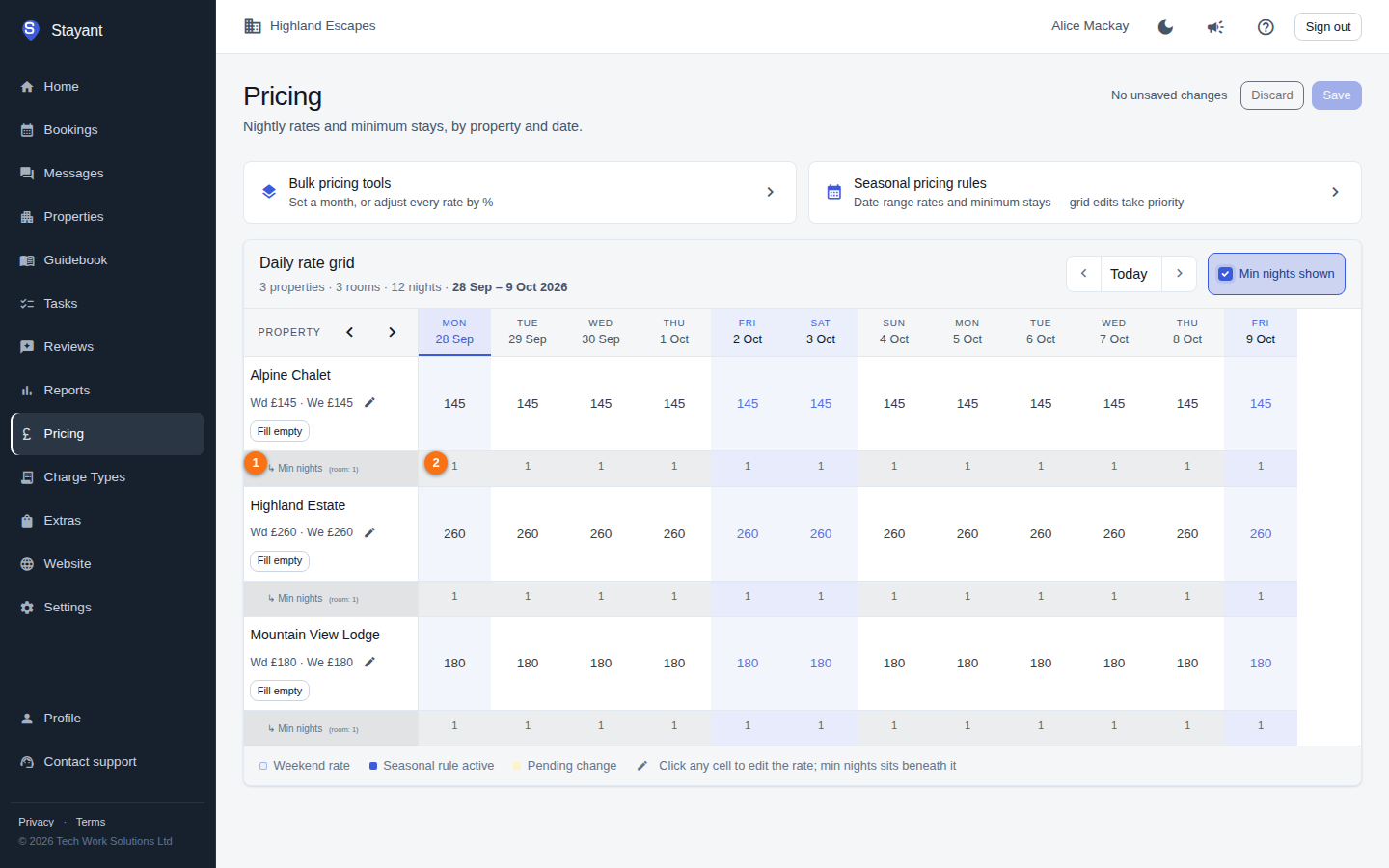Go to previous dates in property header

point(350,332)
